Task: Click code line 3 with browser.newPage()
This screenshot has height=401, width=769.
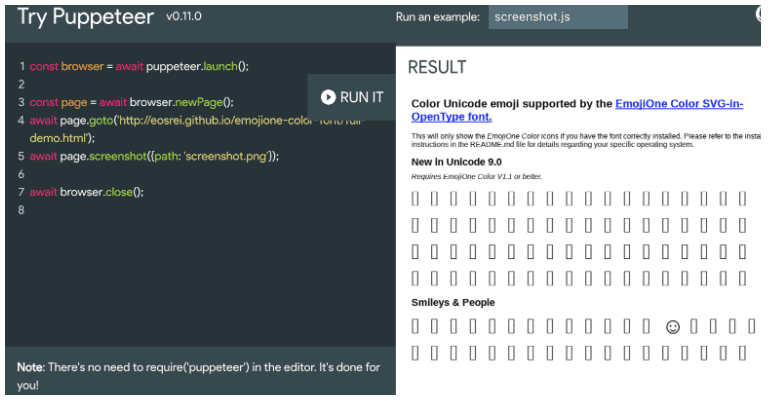Action: [131, 102]
